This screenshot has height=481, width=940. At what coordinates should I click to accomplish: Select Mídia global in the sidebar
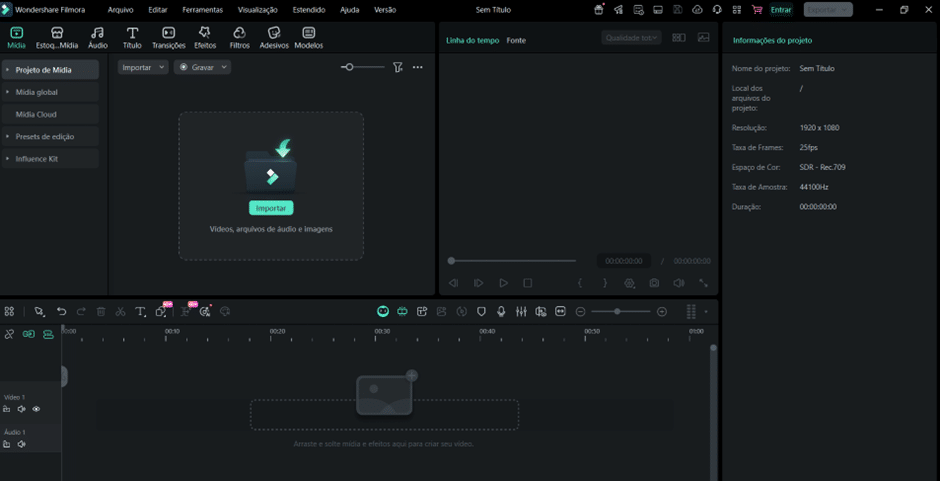click(x=37, y=92)
